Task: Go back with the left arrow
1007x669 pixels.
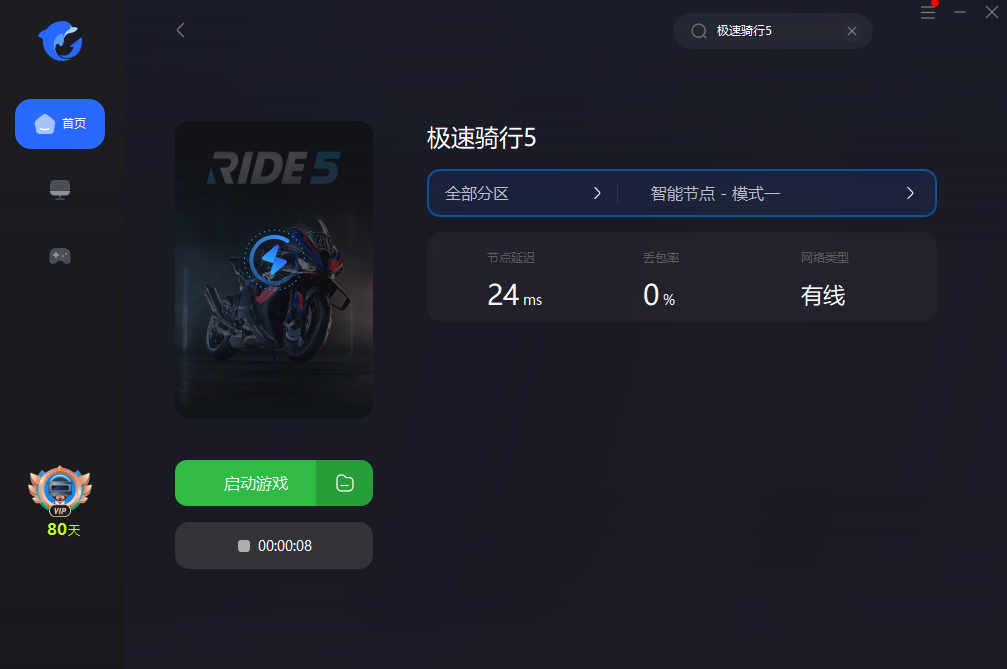Action: point(180,30)
